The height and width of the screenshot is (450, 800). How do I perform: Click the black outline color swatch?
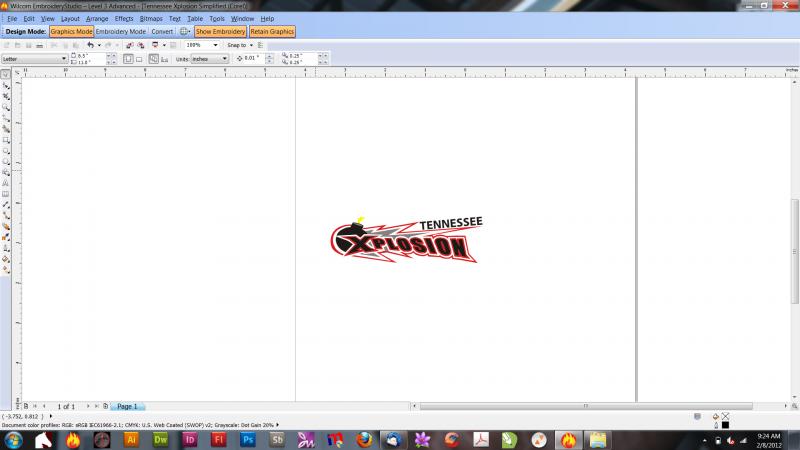pyautogui.click(x=725, y=425)
